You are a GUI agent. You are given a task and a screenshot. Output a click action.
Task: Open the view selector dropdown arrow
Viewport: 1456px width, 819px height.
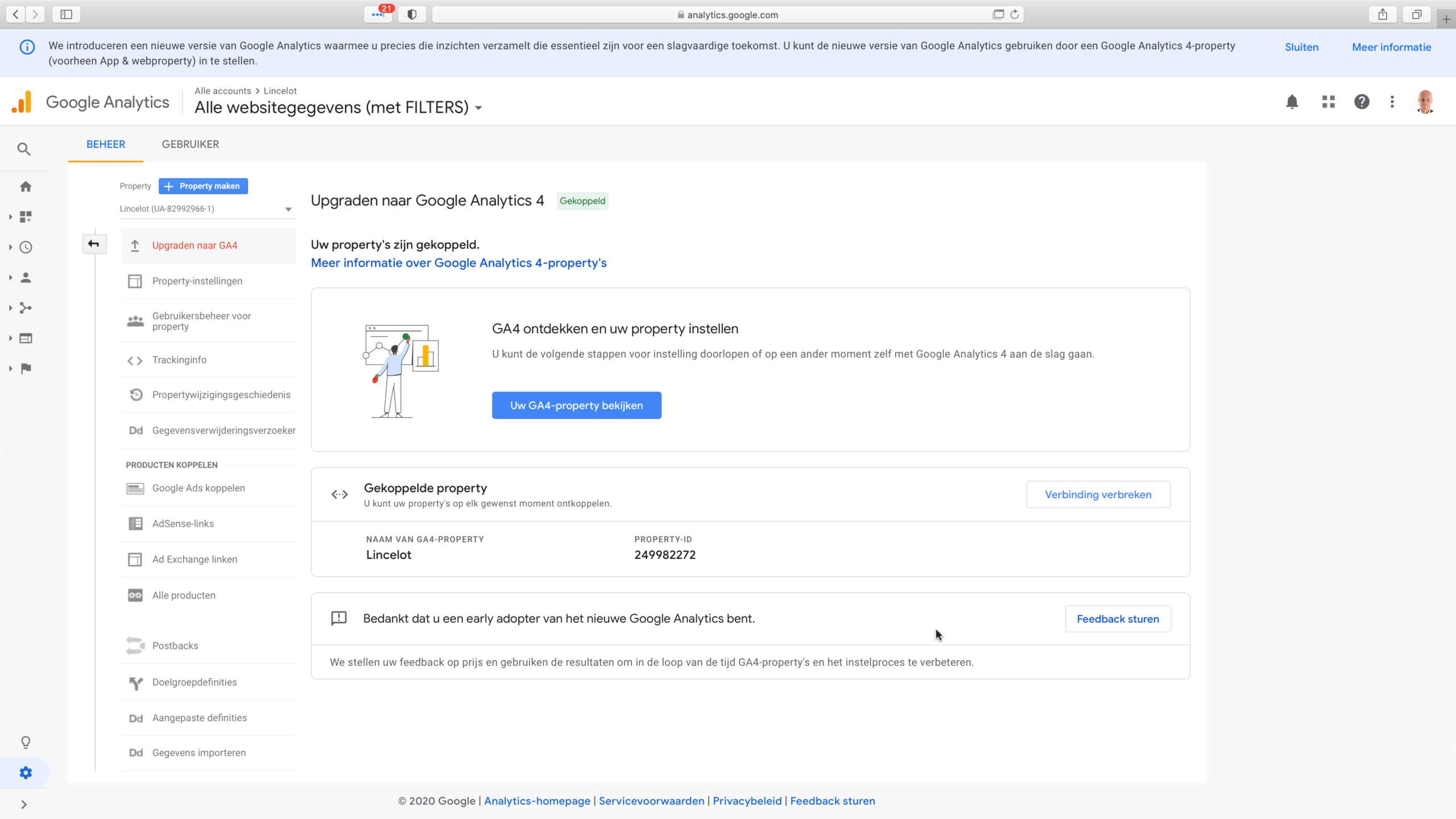[479, 108]
